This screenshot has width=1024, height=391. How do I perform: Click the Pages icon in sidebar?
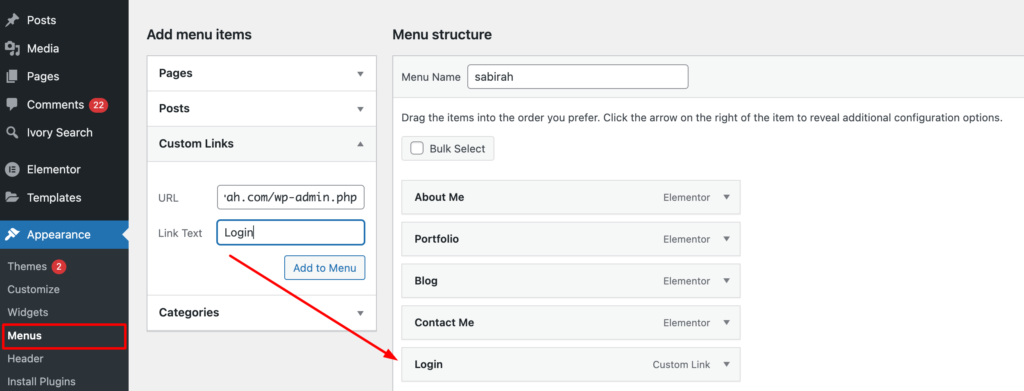coord(12,76)
